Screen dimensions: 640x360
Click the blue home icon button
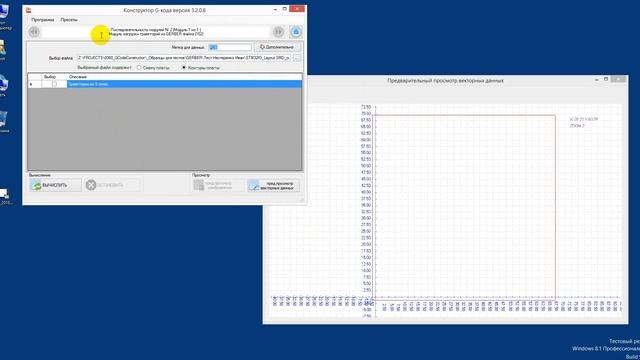(296, 32)
